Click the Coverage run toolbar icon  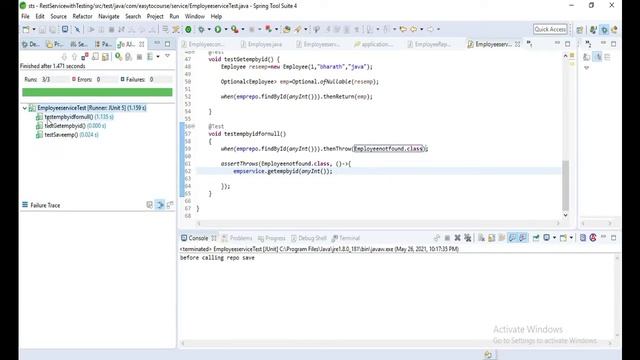click(x=235, y=29)
